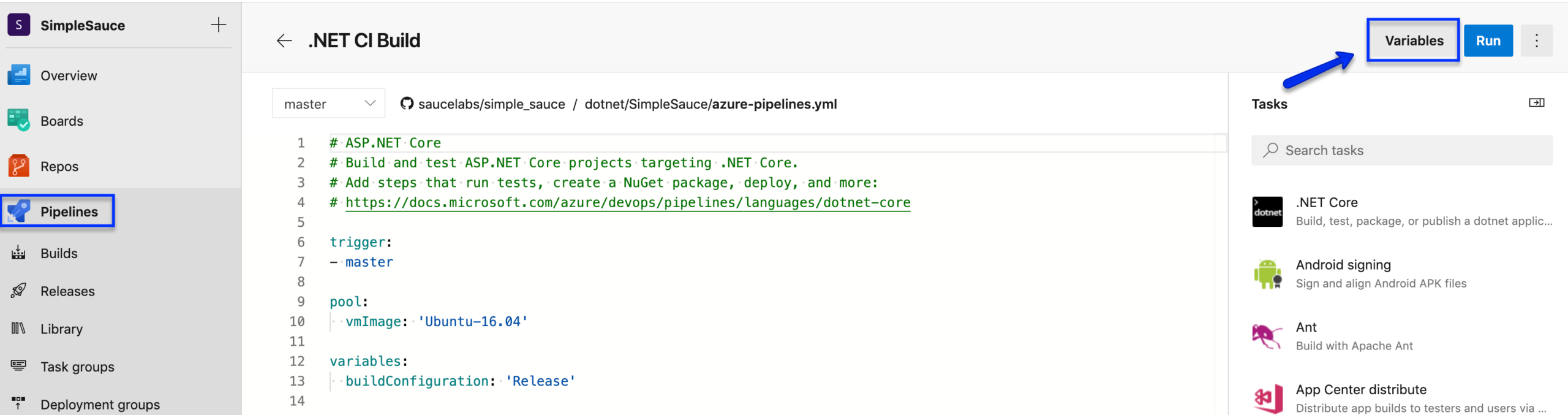Open Releases with the rocket icon
This screenshot has height=415, width=1568.
(67, 291)
